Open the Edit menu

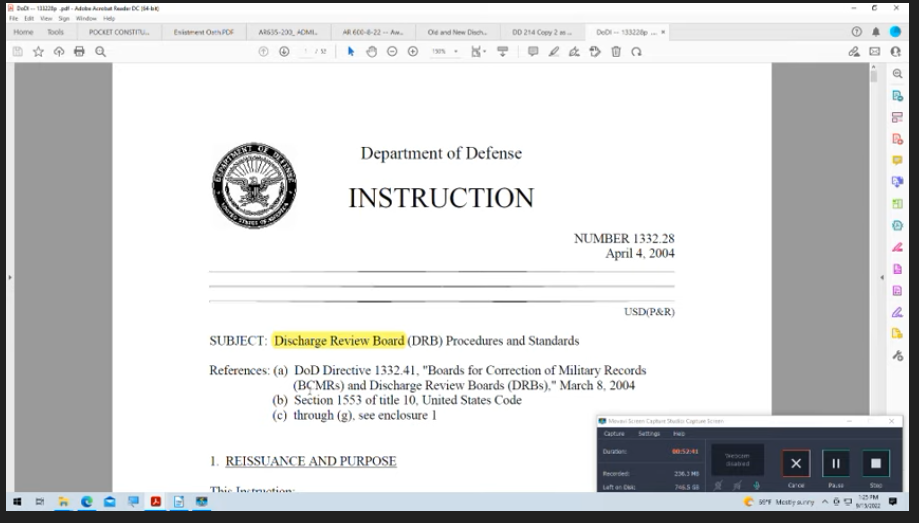29,18
